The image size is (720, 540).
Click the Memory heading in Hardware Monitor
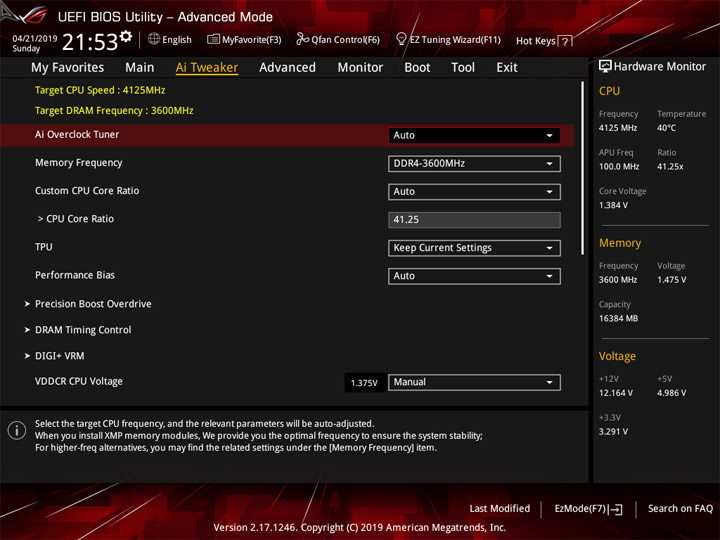[x=620, y=243]
